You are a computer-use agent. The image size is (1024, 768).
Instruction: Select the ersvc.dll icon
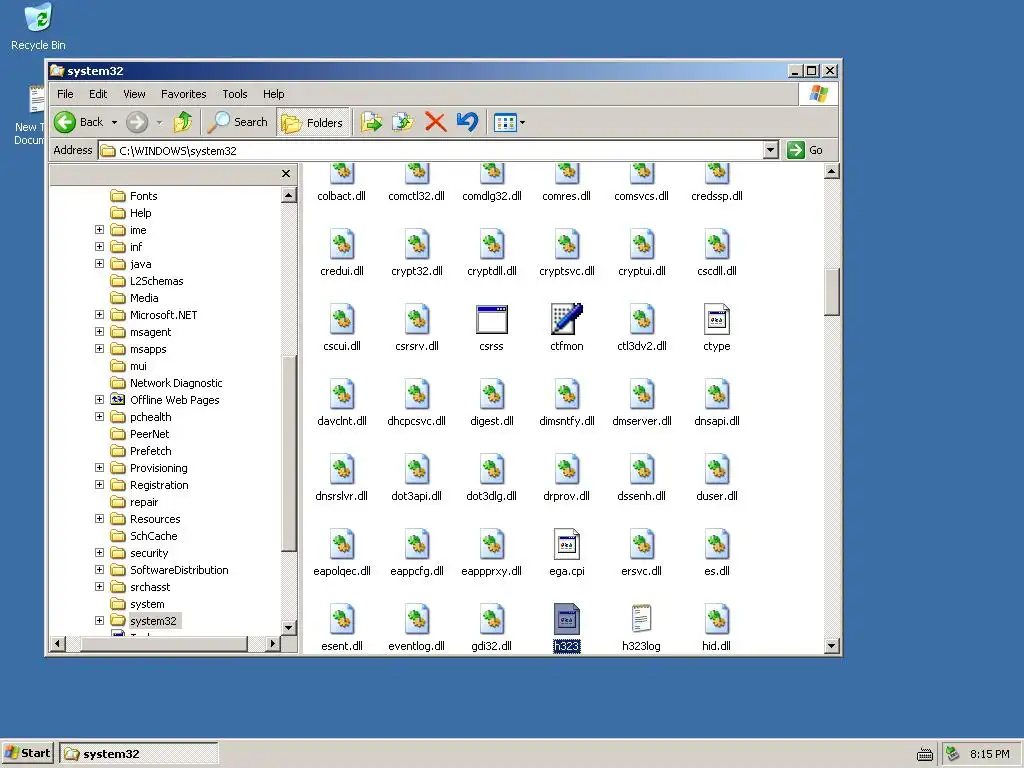641,544
